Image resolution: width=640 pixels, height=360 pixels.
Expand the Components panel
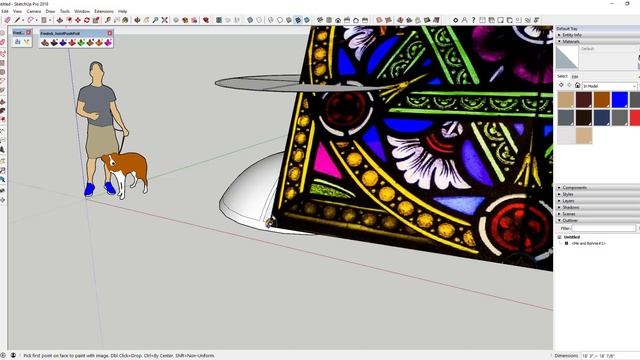click(597, 188)
